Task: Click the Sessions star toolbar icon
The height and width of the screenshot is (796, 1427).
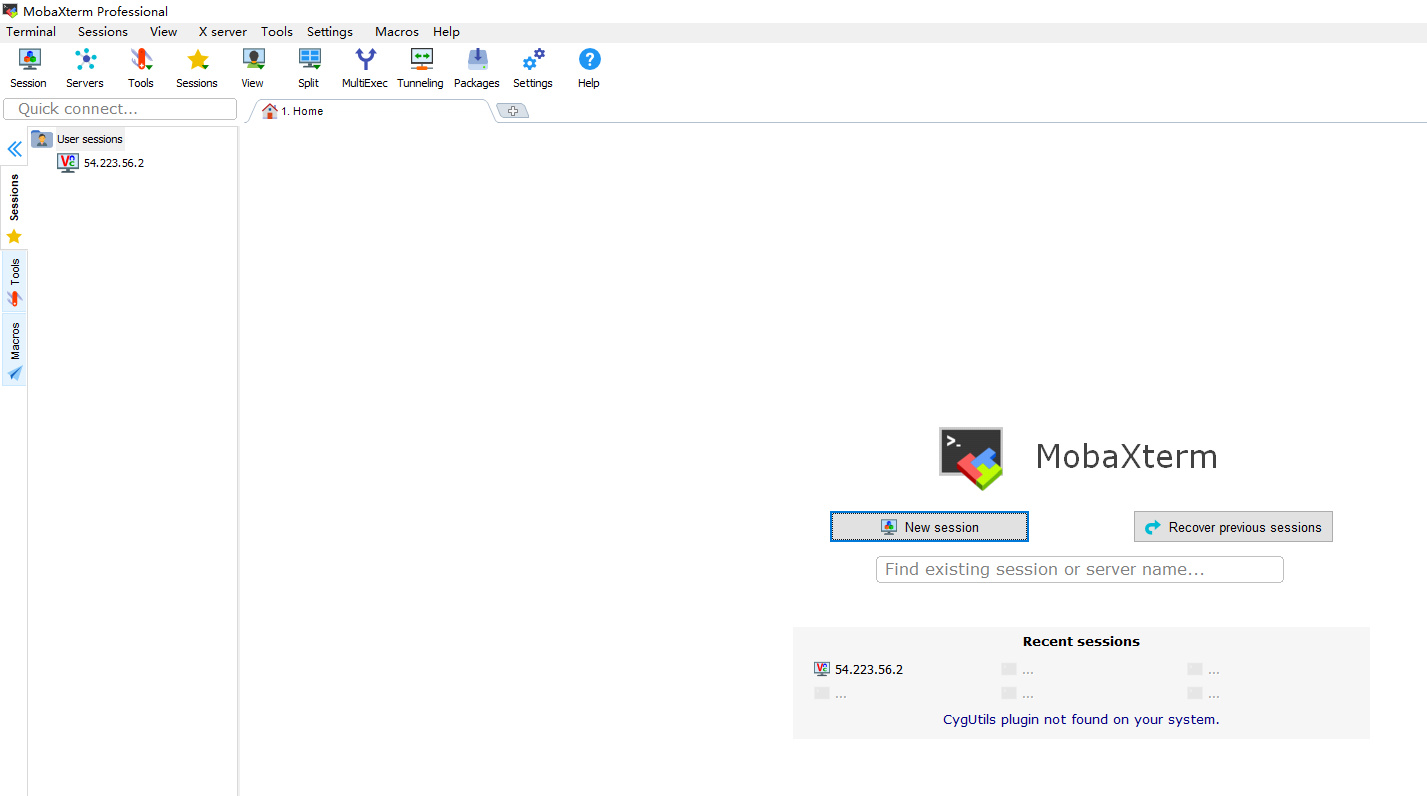Action: [197, 68]
